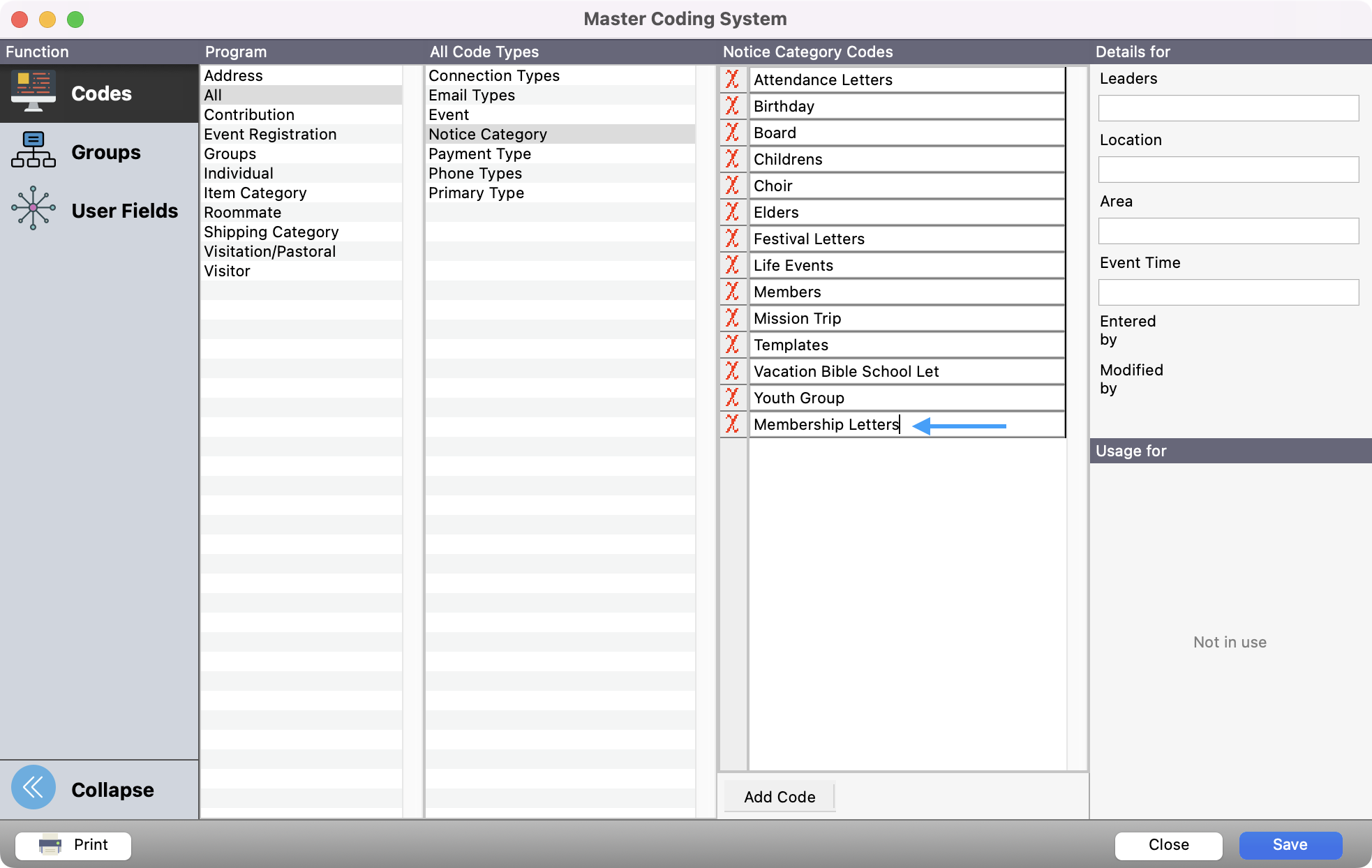Select Payment Type under All Code Types
Screen dimensions: 1372x868
[479, 154]
